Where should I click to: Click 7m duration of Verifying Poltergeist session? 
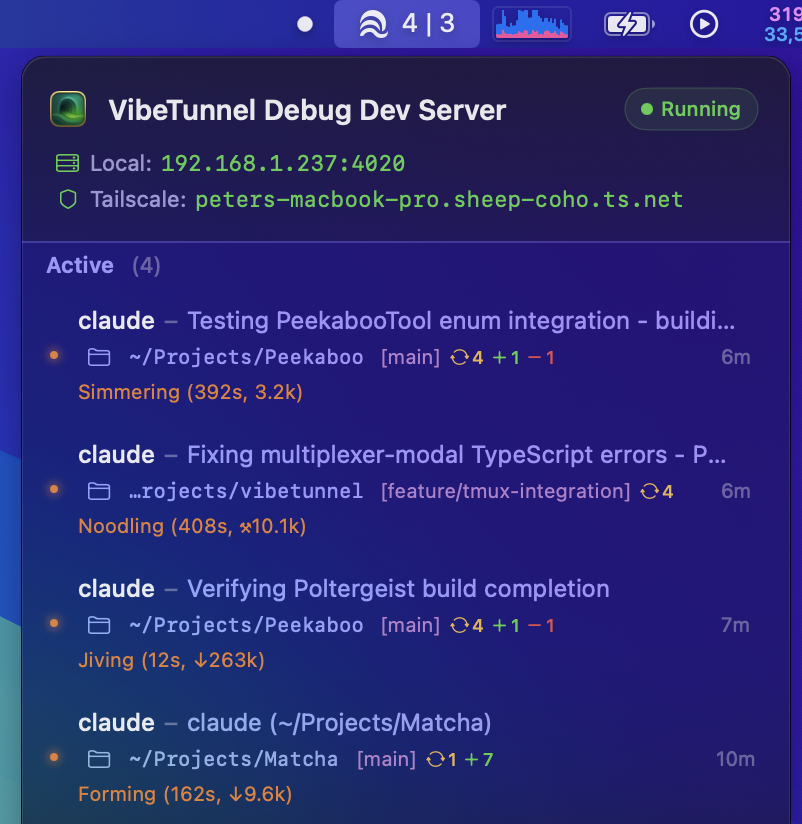pos(735,625)
